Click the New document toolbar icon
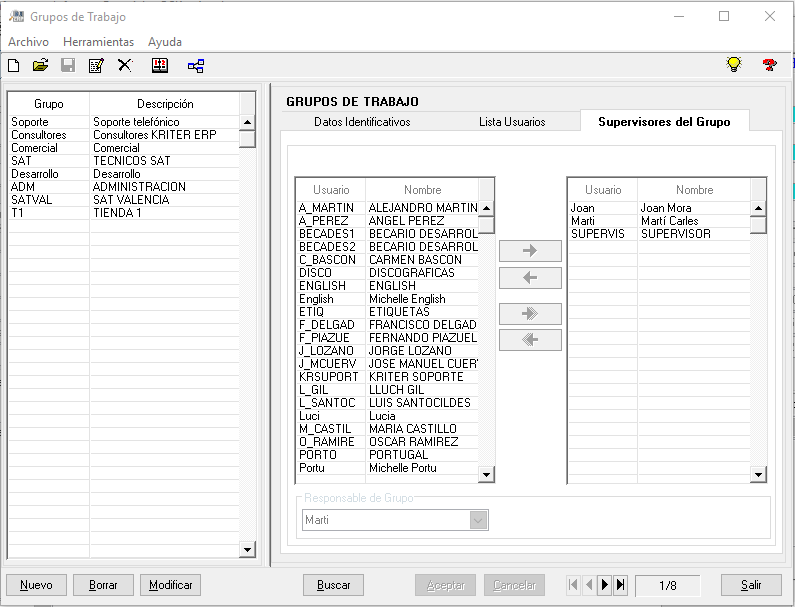The width and height of the screenshot is (795, 607). 14,65
